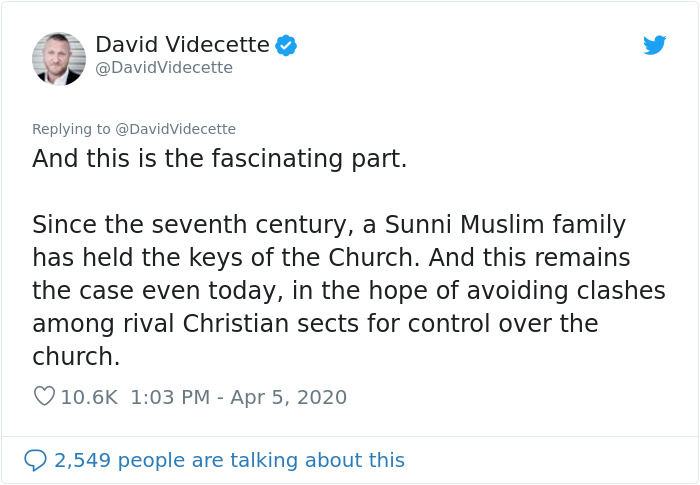The width and height of the screenshot is (700, 485).
Task: Open the David Videcette display name
Action: tap(182, 45)
